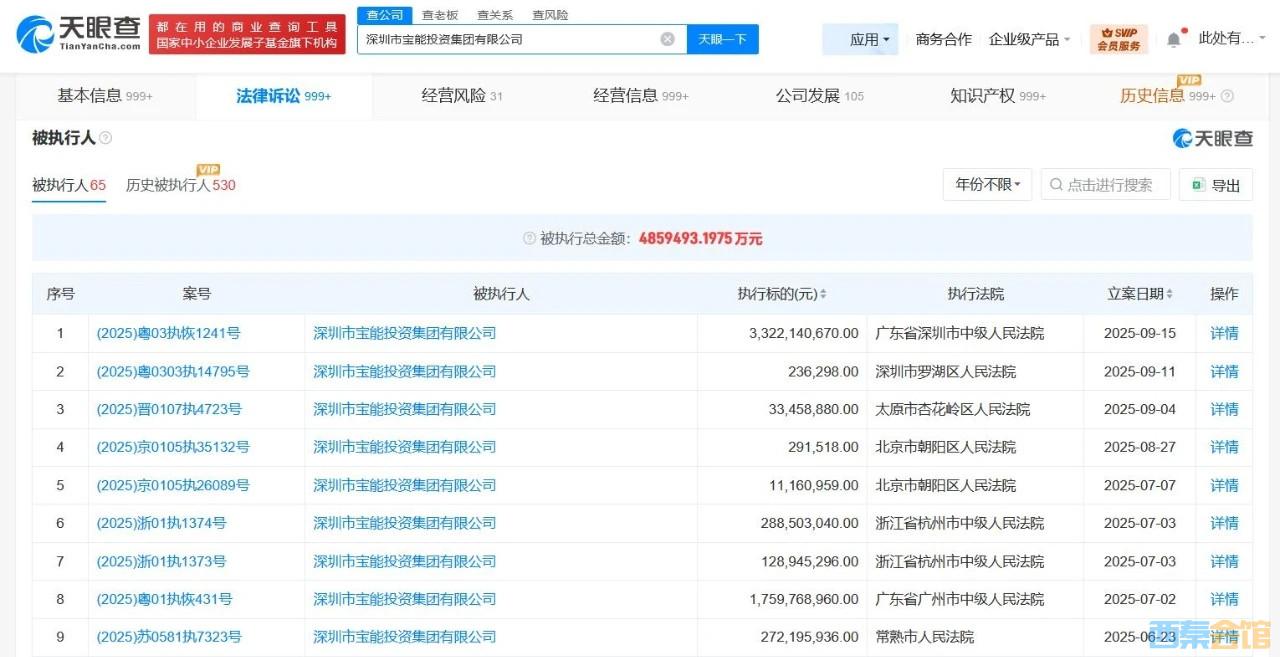The height and width of the screenshot is (657, 1280).
Task: Click 常熟市人民法院 cell
Action: (924, 637)
